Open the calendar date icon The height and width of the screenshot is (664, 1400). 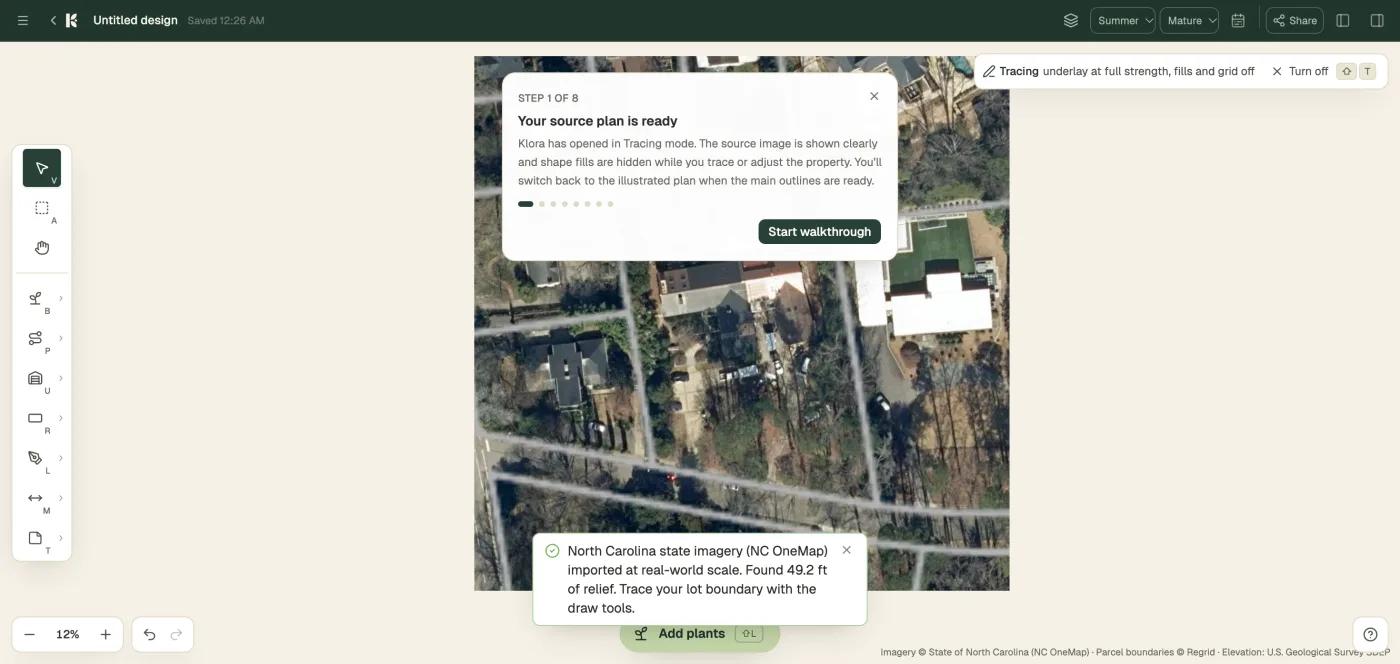tap(1238, 20)
